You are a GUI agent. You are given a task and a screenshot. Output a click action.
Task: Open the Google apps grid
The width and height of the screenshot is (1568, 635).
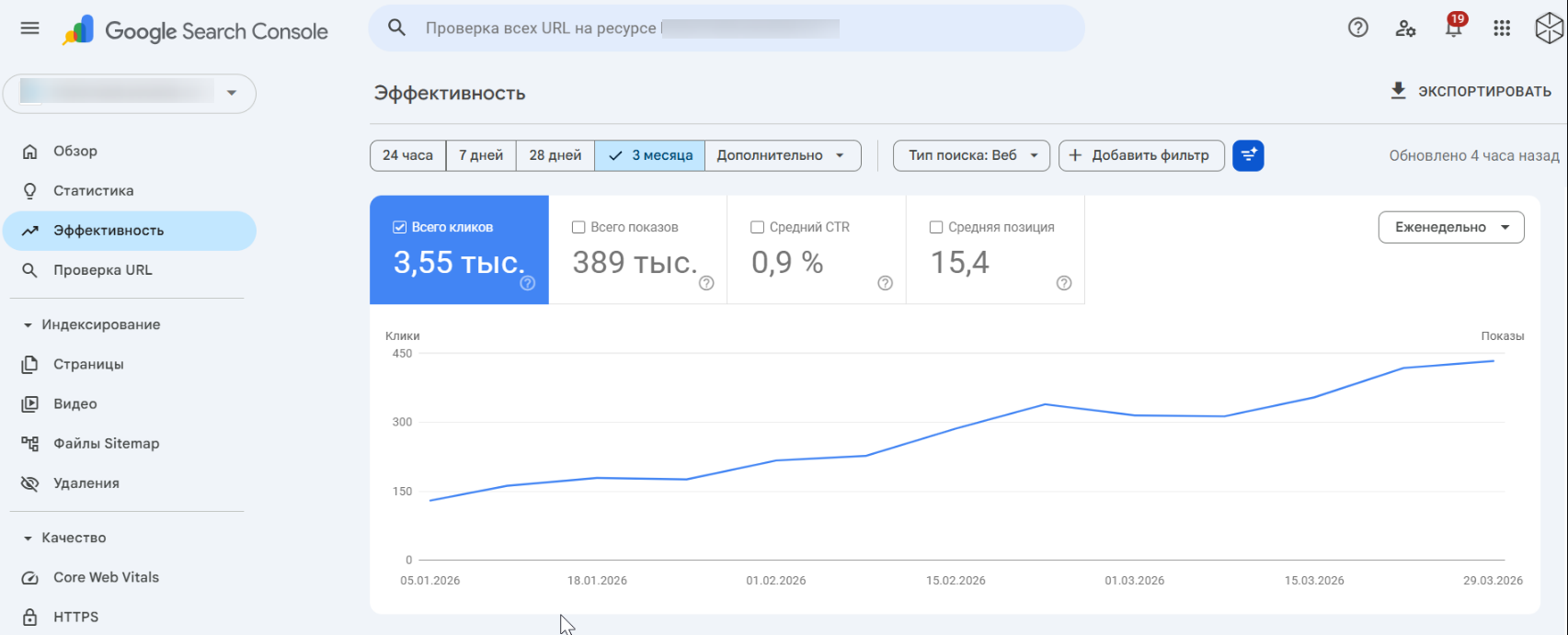pos(1502,28)
